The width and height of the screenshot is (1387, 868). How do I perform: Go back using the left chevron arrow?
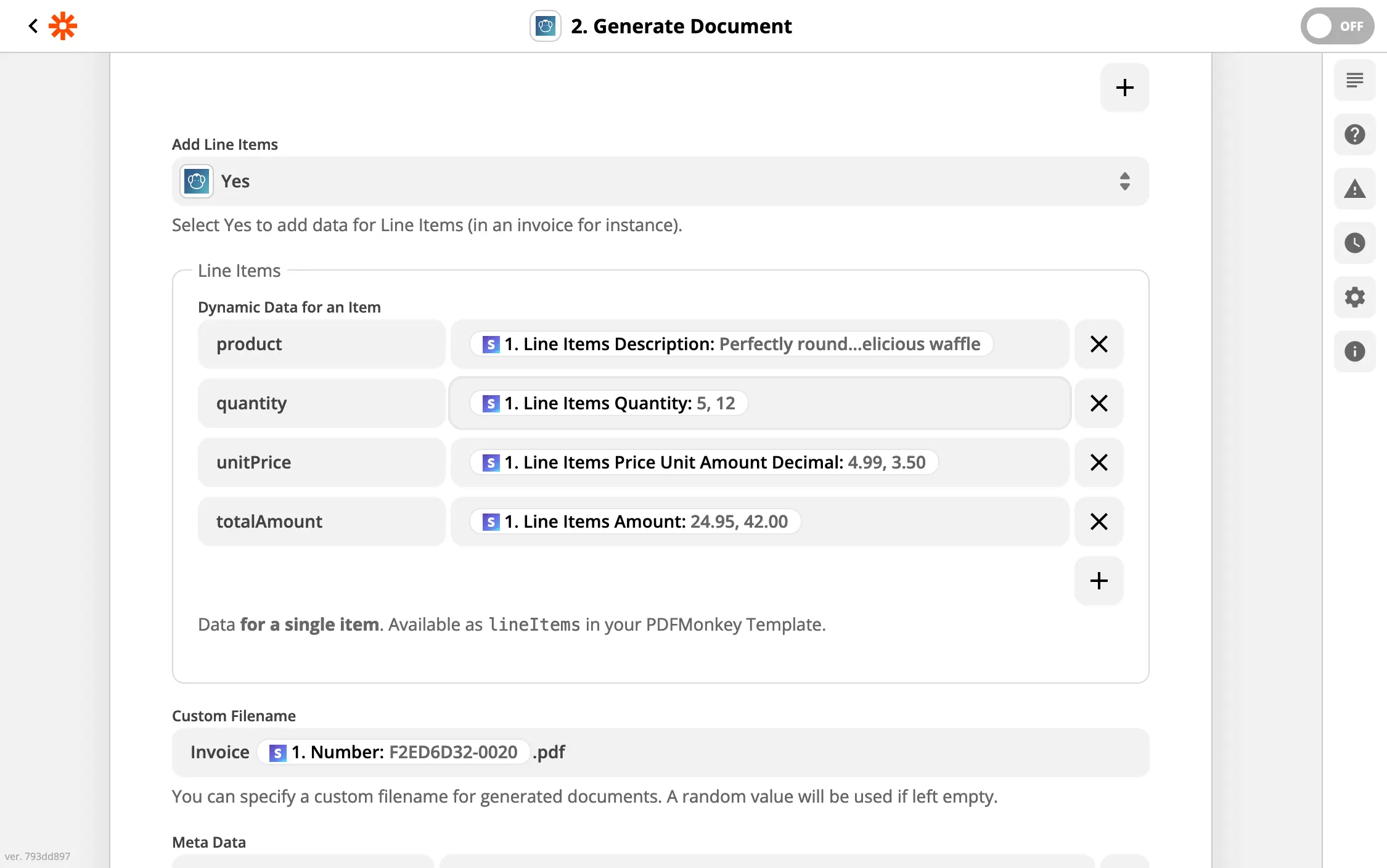coord(33,26)
